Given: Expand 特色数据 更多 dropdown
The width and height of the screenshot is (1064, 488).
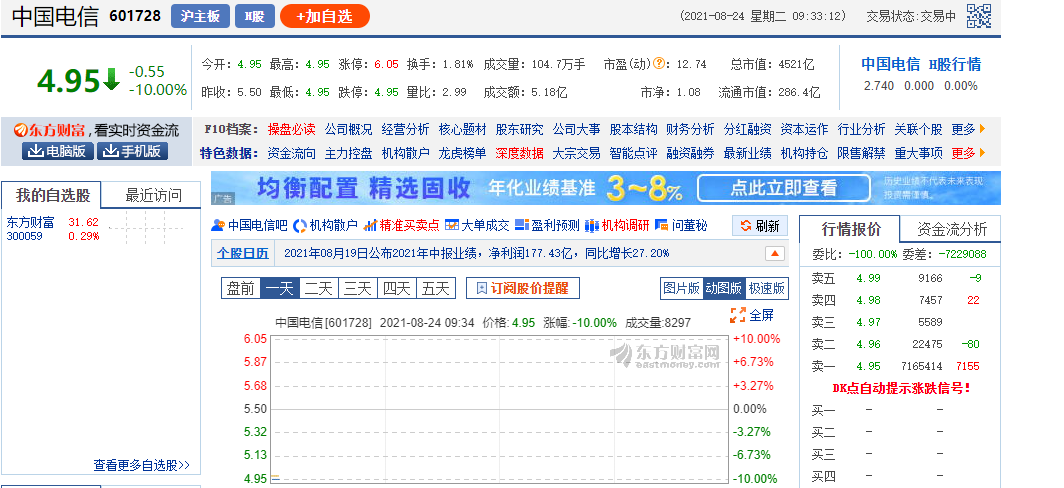Looking at the screenshot, I should tap(968, 153).
